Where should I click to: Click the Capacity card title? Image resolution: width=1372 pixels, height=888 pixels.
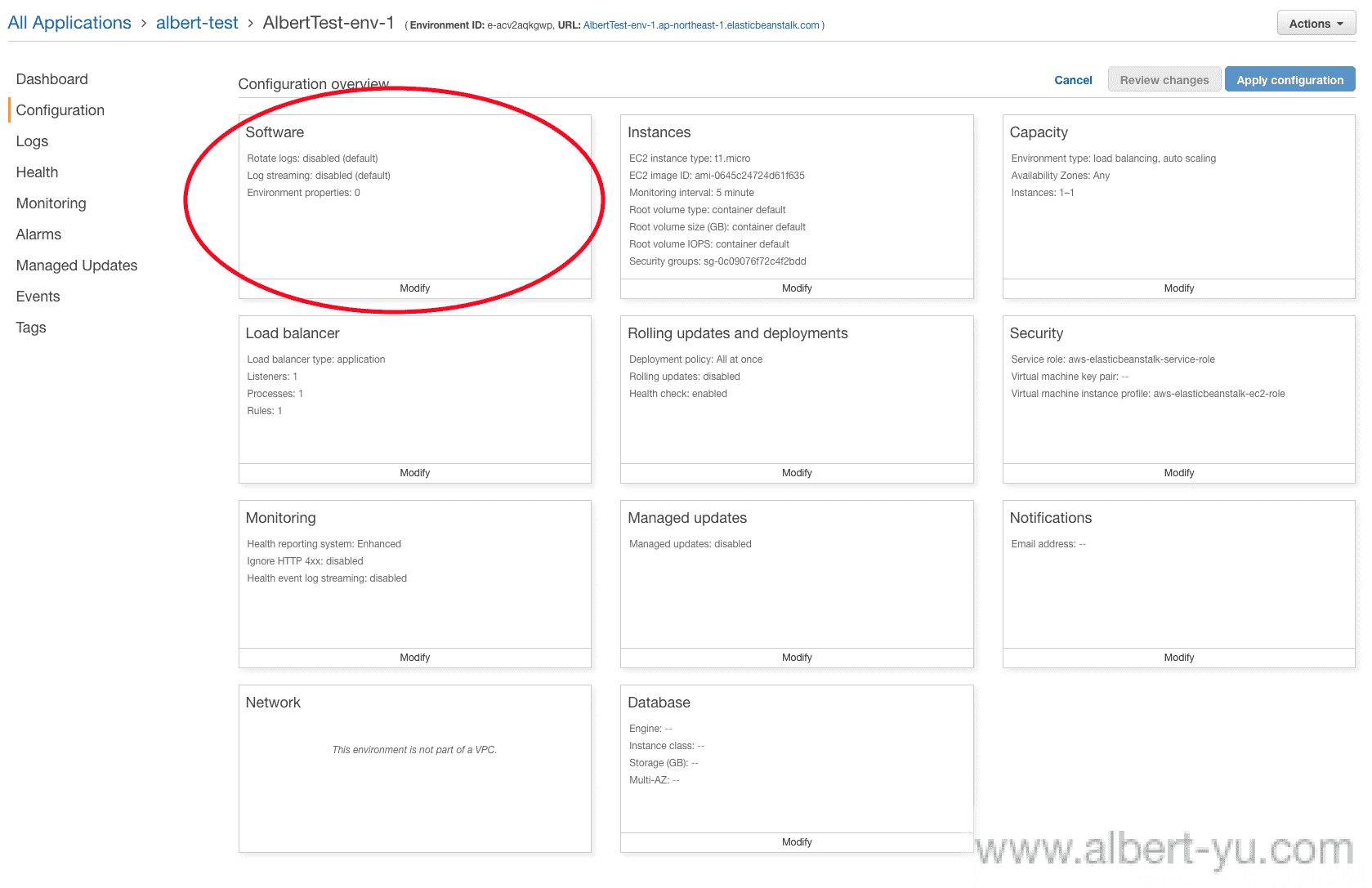pos(1039,132)
